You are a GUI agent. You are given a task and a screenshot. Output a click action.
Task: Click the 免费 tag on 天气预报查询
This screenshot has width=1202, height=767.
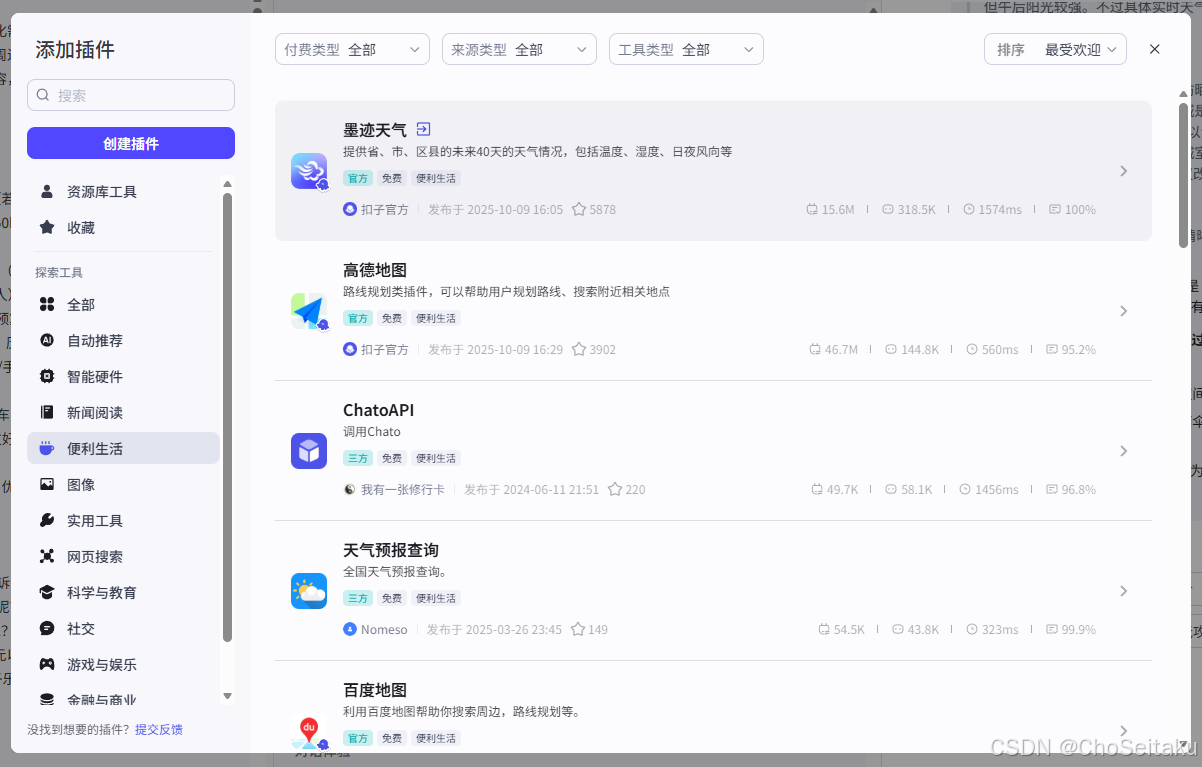[392, 598]
